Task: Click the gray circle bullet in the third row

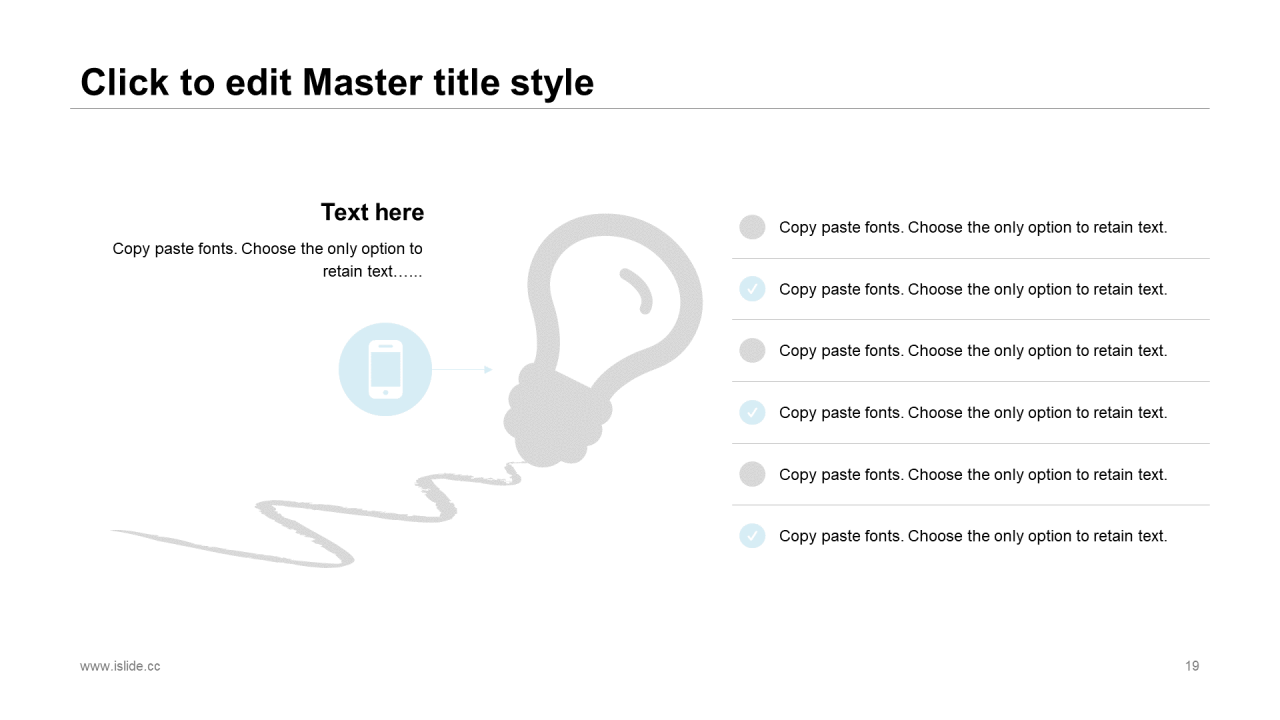Action: (752, 350)
